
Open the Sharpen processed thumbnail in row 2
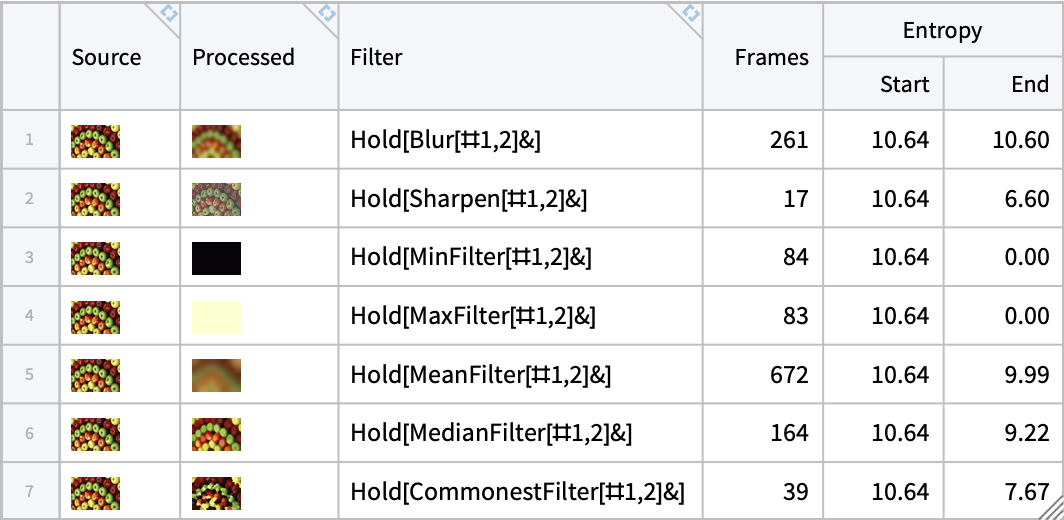[216, 199]
